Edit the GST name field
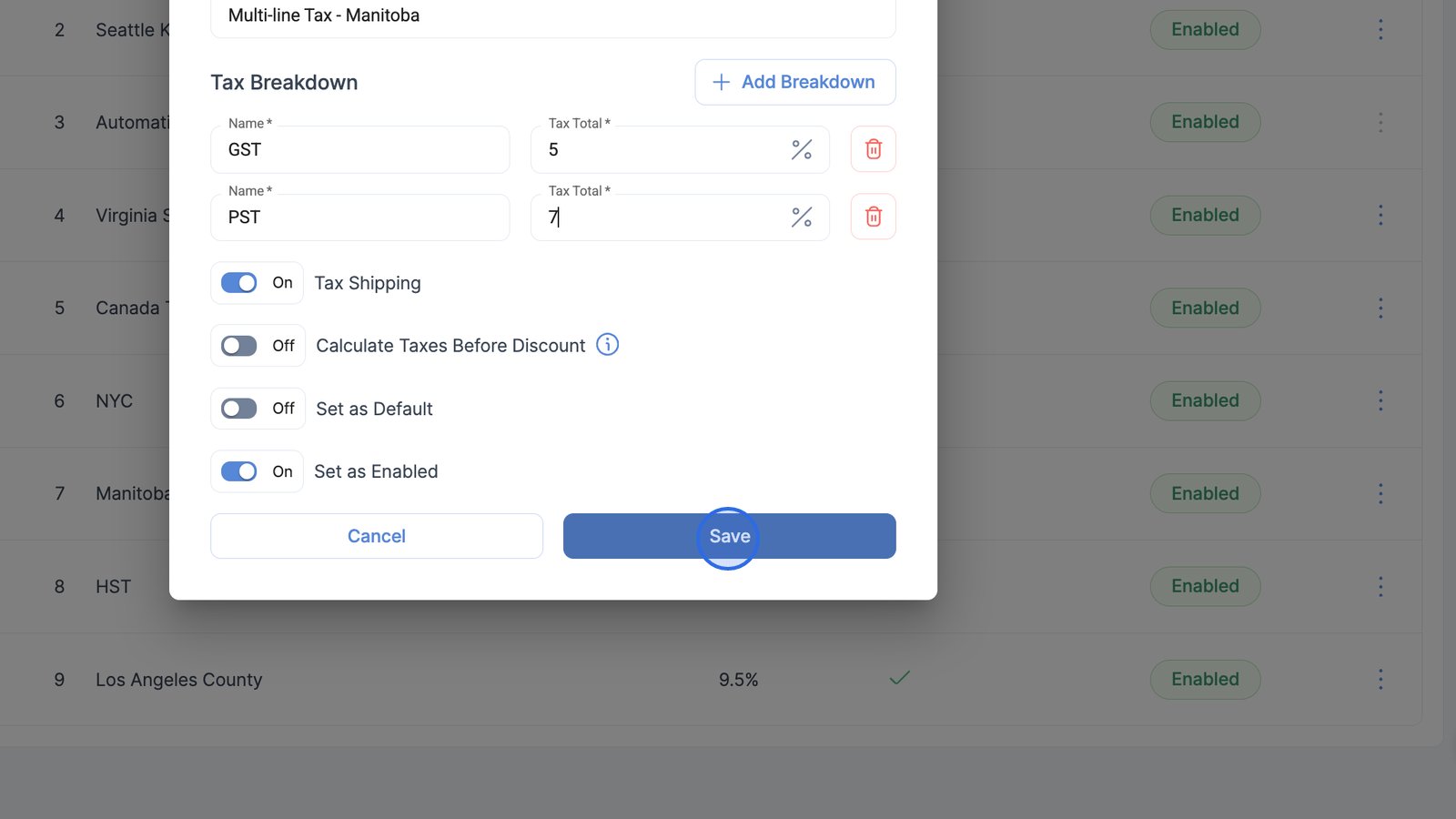This screenshot has height=819, width=1456. coord(359,150)
